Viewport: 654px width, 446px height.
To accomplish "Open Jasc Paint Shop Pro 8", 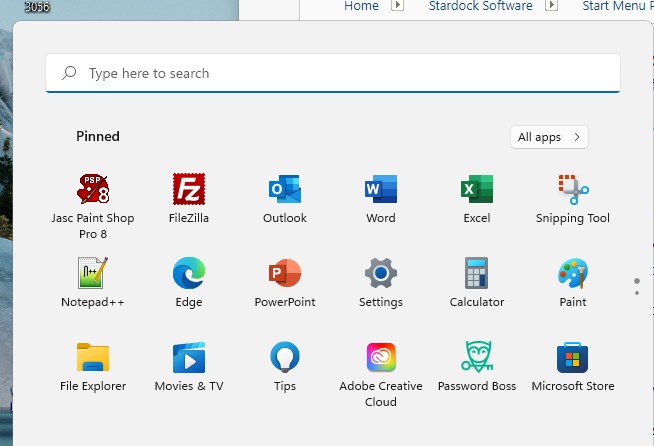I will [93, 206].
